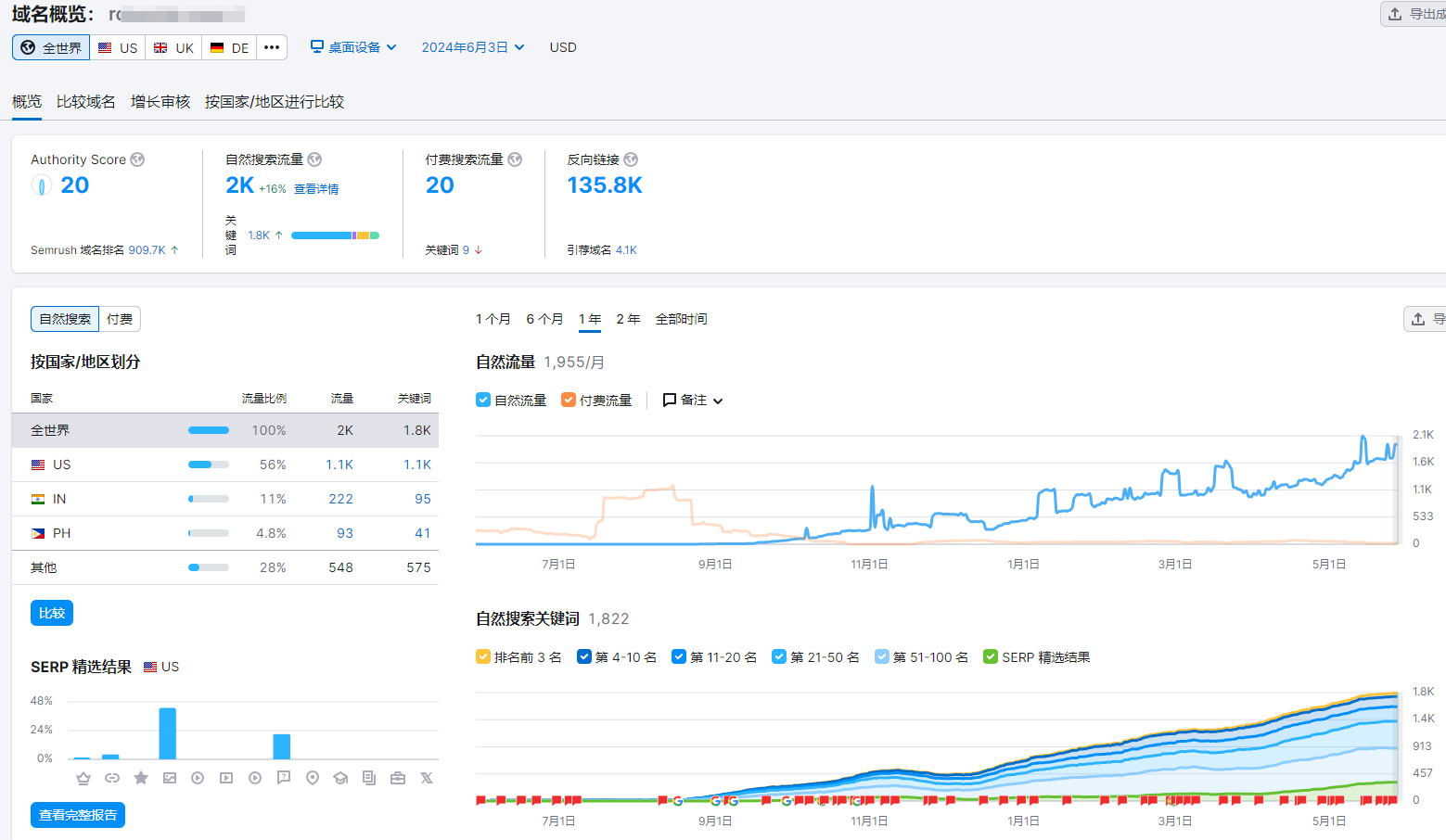1446x840 pixels.
Task: Click the crown icon in SERP features
Action: [x=83, y=778]
